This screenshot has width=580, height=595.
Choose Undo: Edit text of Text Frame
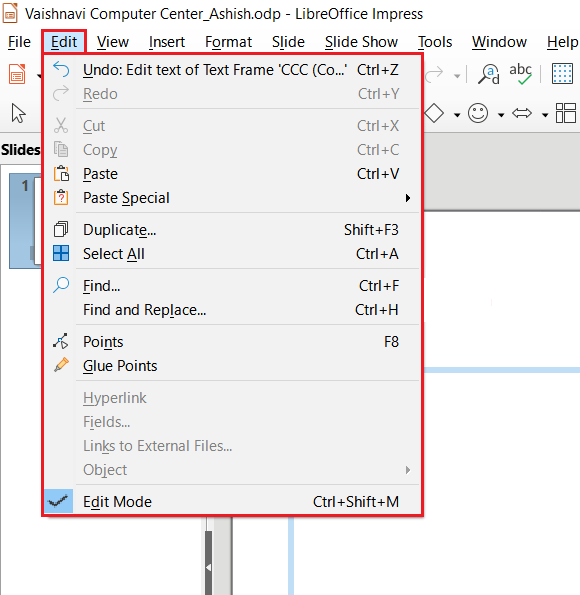coord(232,70)
